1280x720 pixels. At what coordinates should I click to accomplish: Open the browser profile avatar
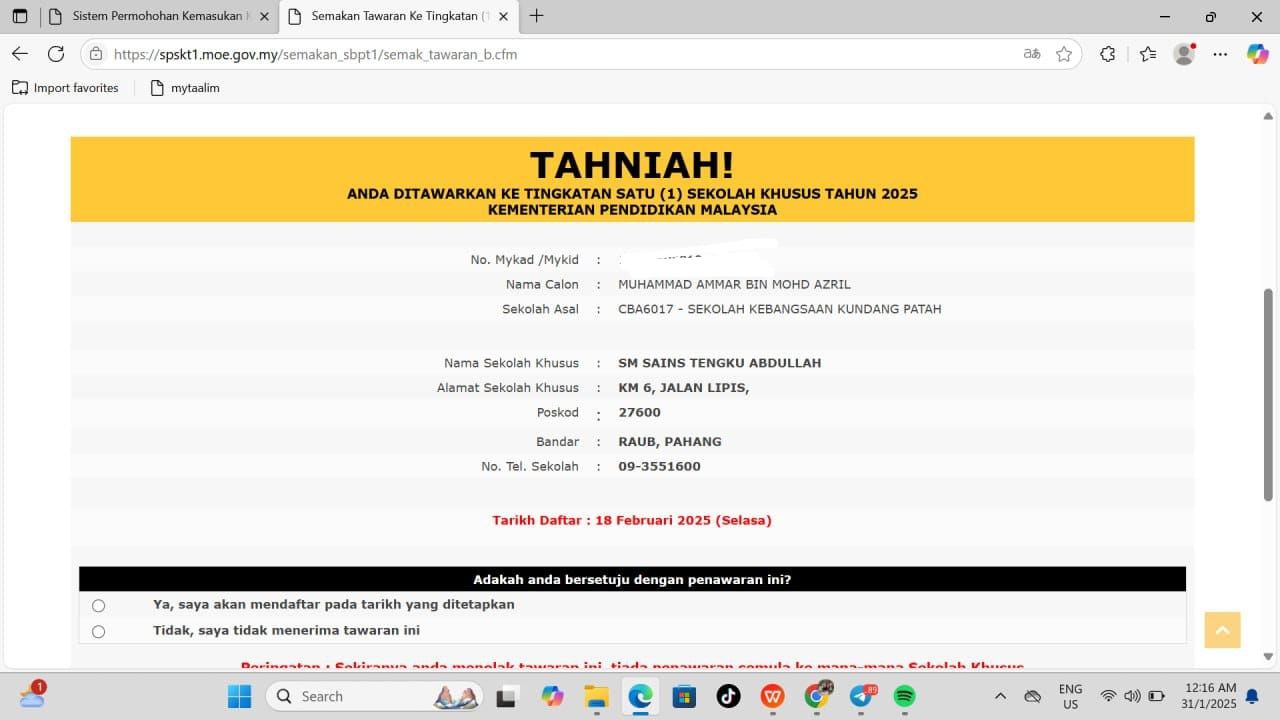pos(1184,54)
